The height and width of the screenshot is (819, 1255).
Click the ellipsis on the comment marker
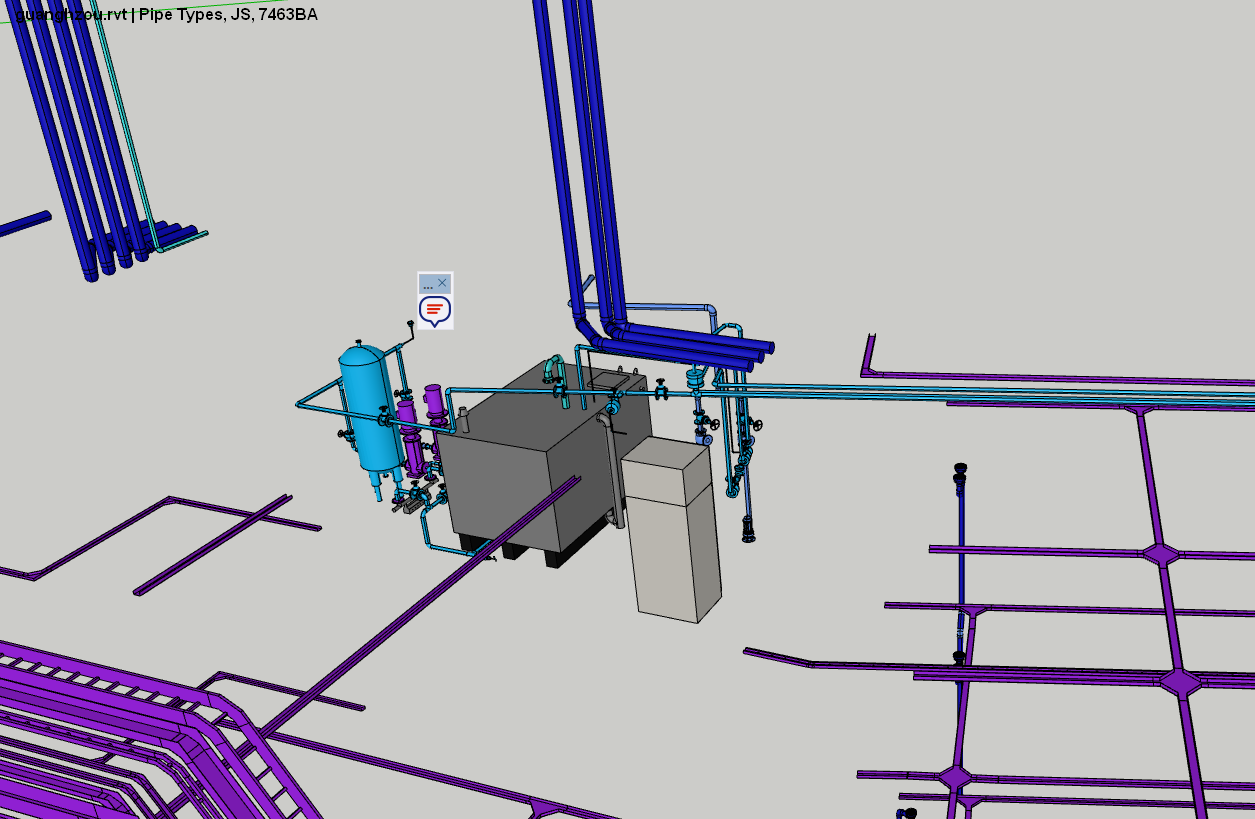coord(428,285)
